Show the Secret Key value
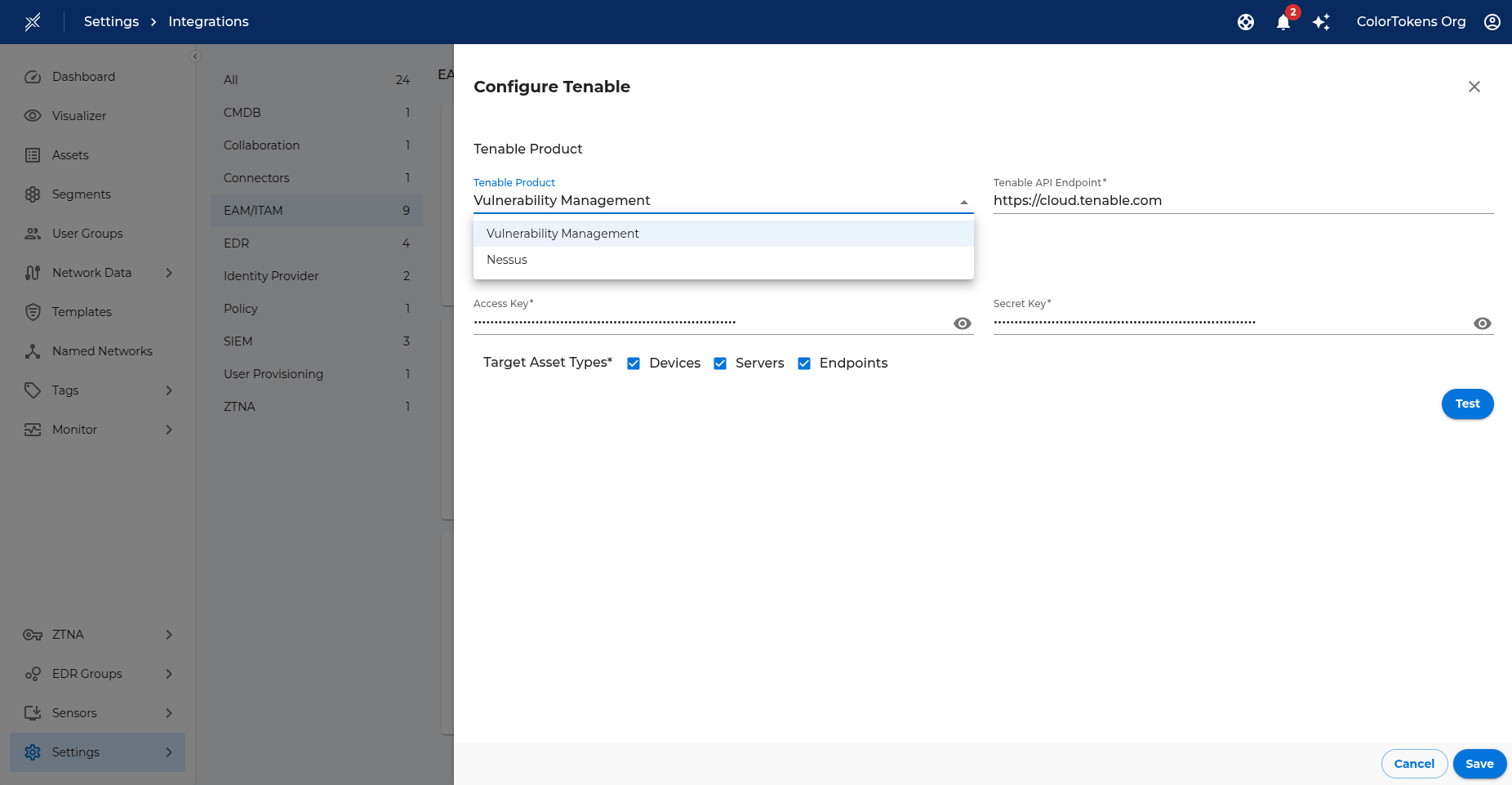Viewport: 1512px width, 785px height. click(1482, 323)
